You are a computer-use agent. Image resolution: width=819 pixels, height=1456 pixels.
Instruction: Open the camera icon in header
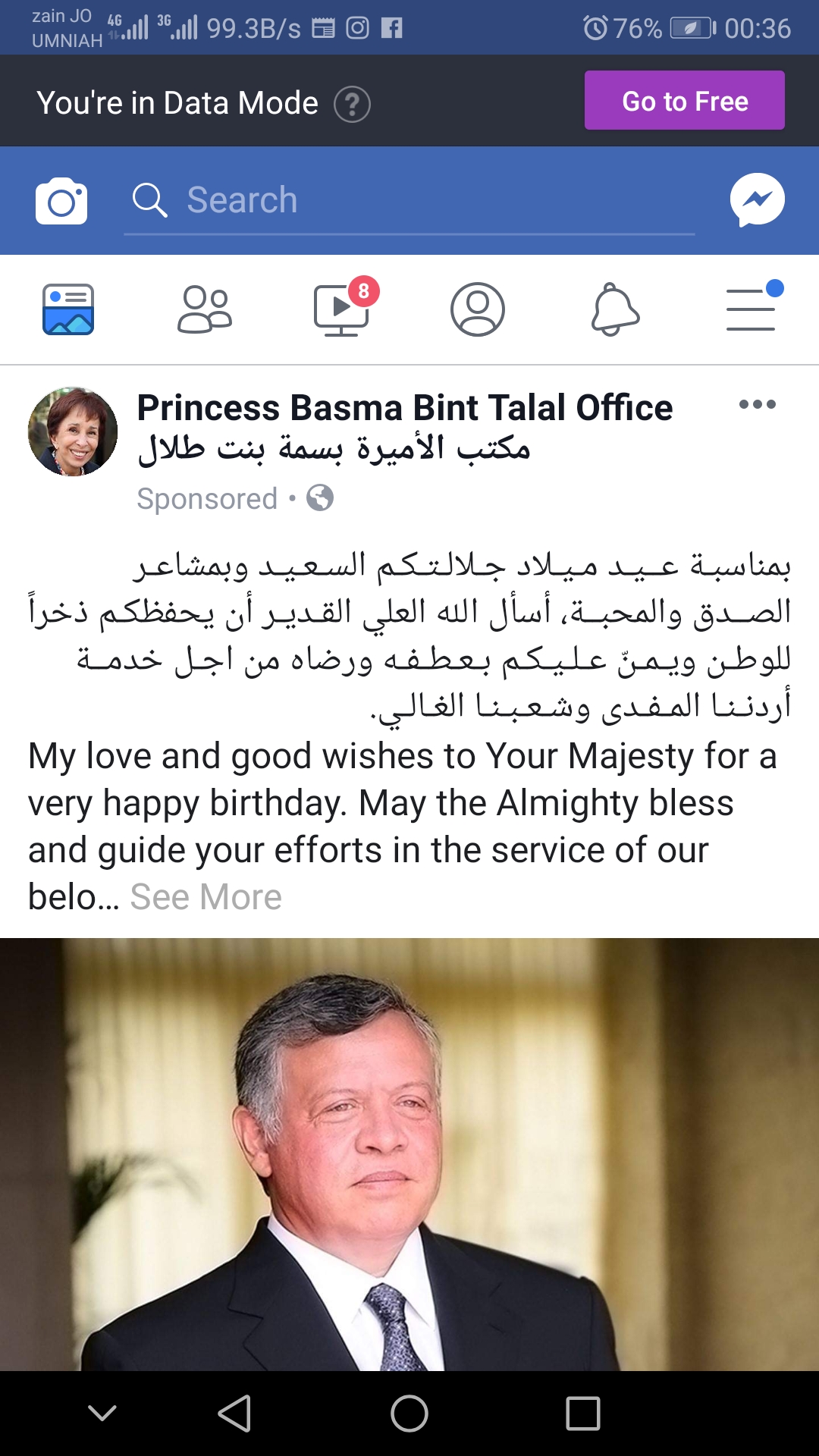61,201
